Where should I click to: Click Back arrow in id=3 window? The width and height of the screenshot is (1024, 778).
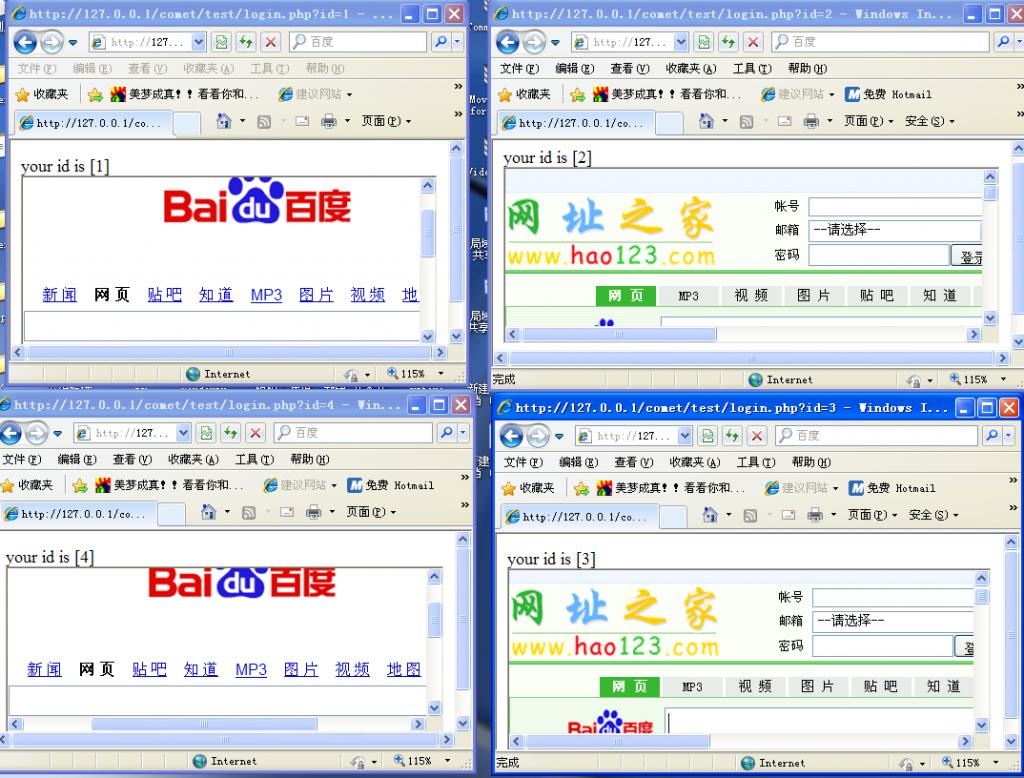pos(511,436)
